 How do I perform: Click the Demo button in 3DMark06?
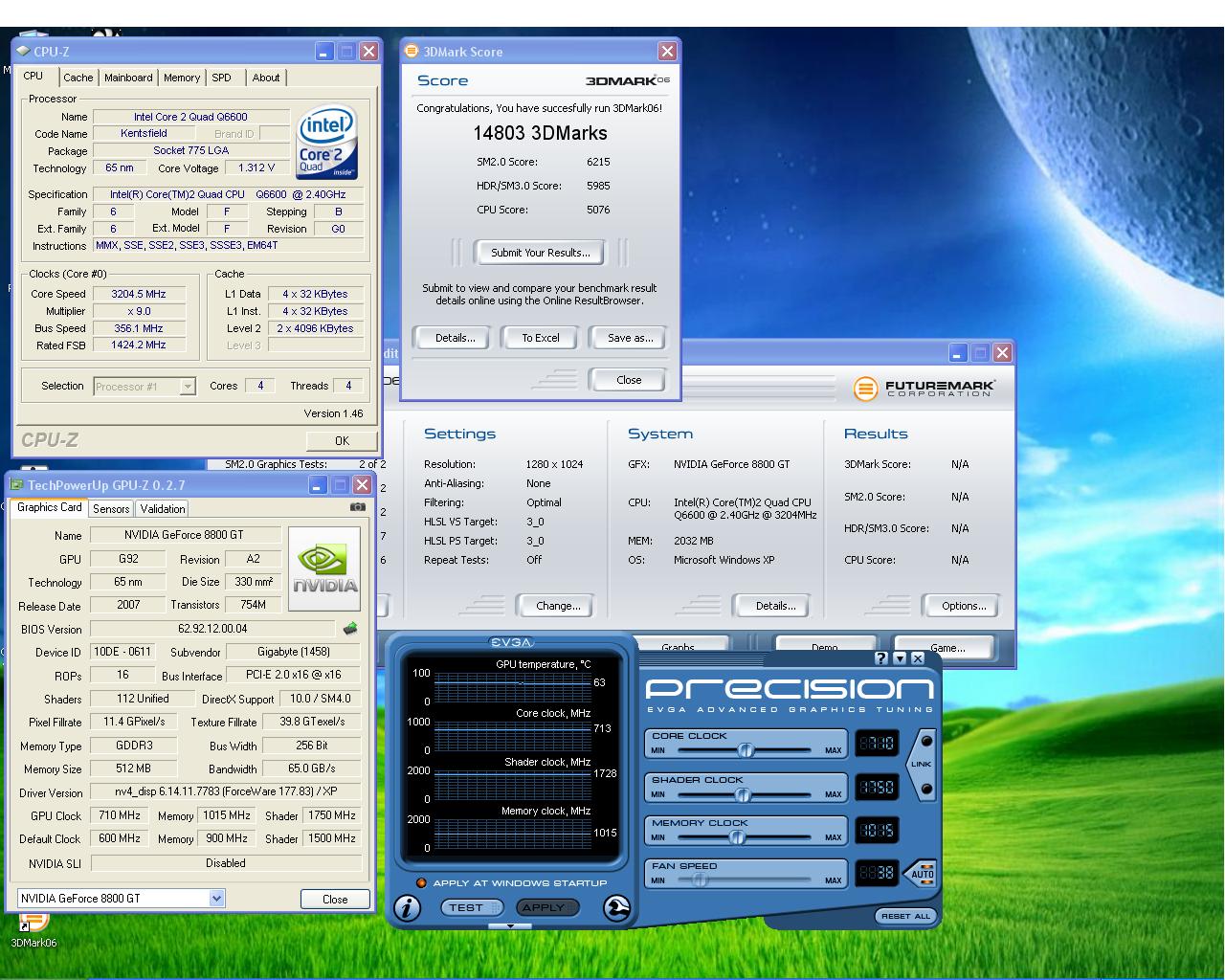pos(825,647)
